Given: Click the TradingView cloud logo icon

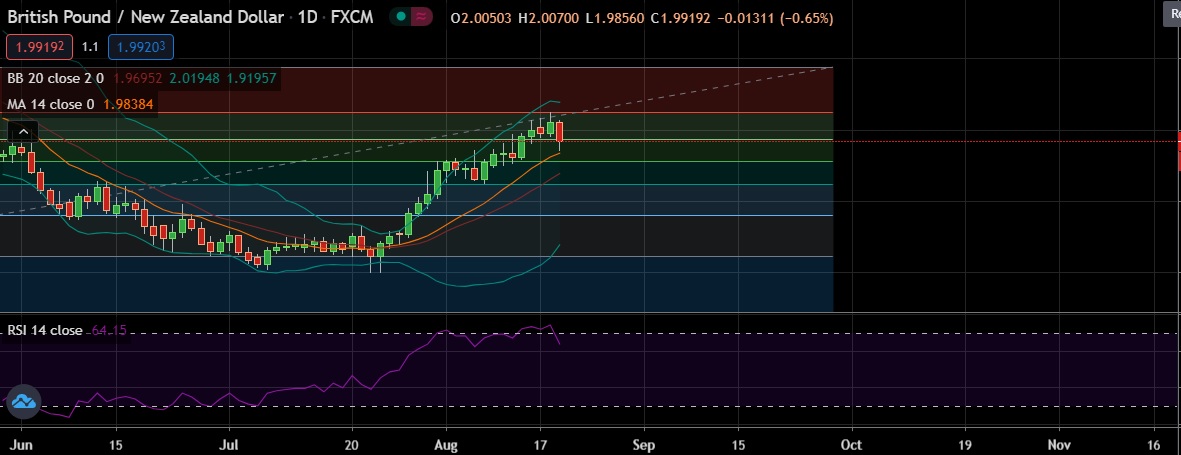Looking at the screenshot, I should pos(23,403).
